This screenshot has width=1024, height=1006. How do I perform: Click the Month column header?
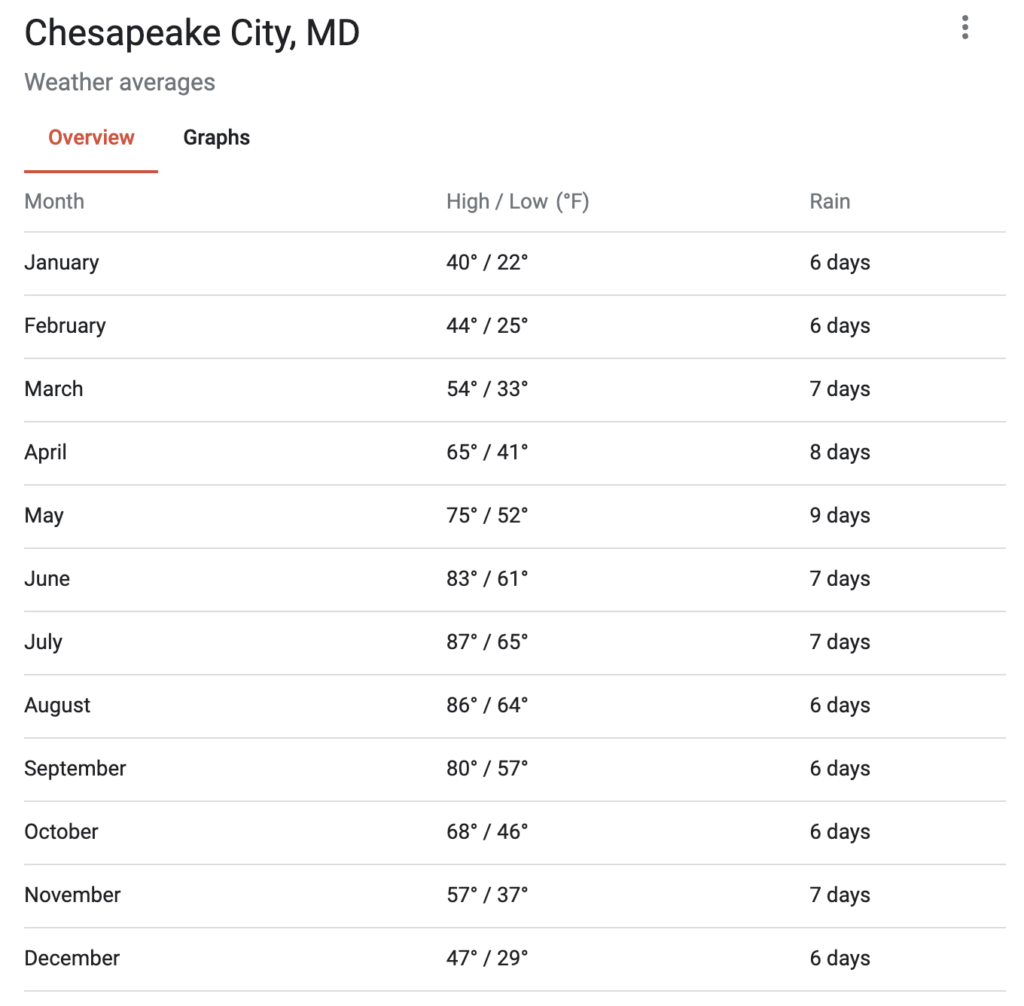point(54,201)
